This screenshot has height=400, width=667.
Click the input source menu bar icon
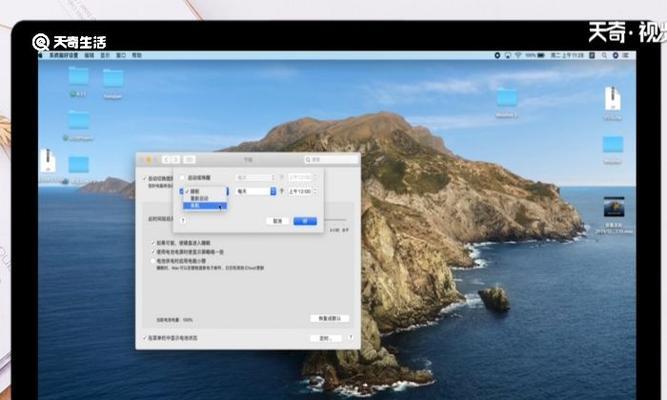592,55
